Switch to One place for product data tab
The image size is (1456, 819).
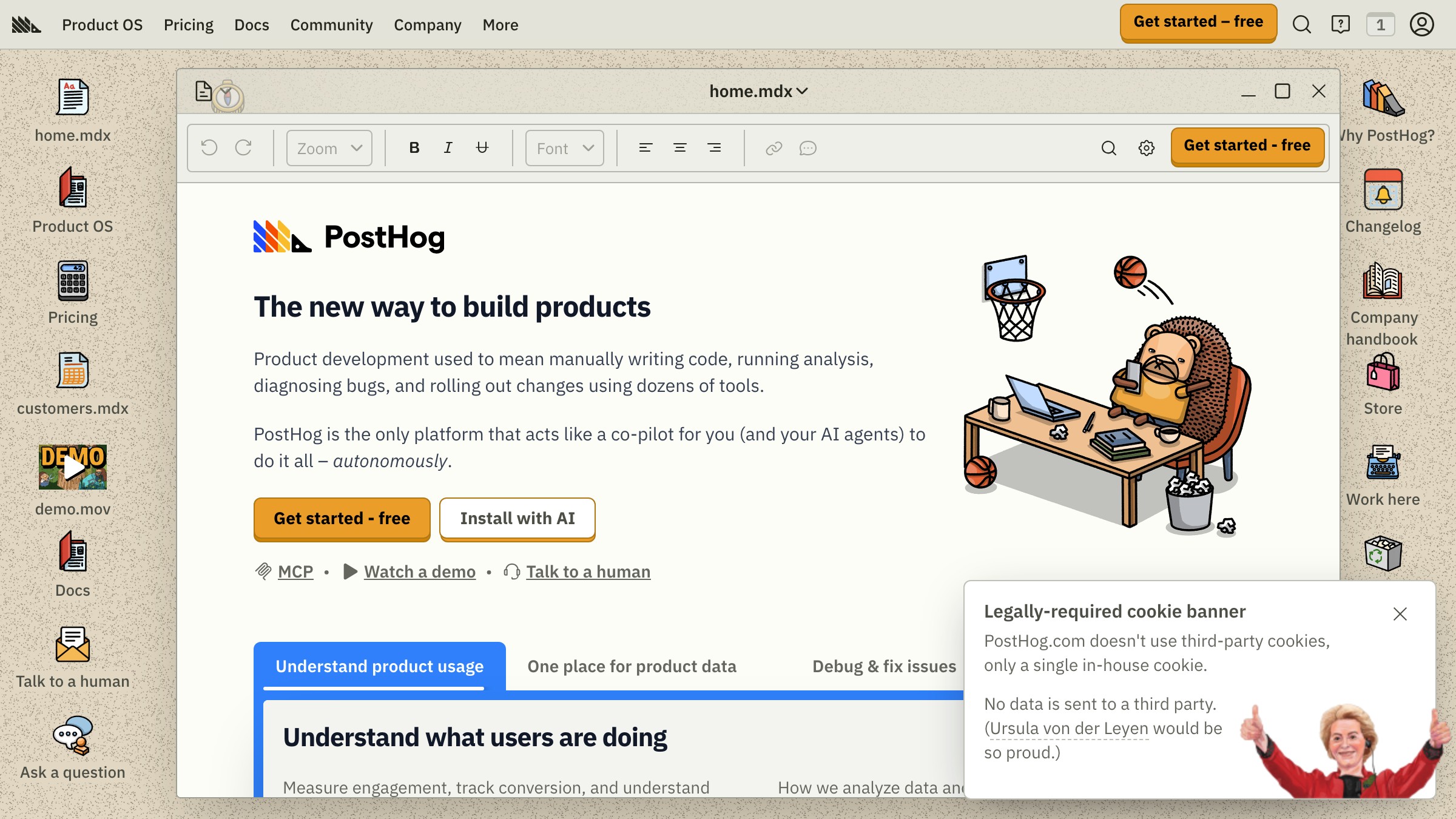(x=632, y=666)
